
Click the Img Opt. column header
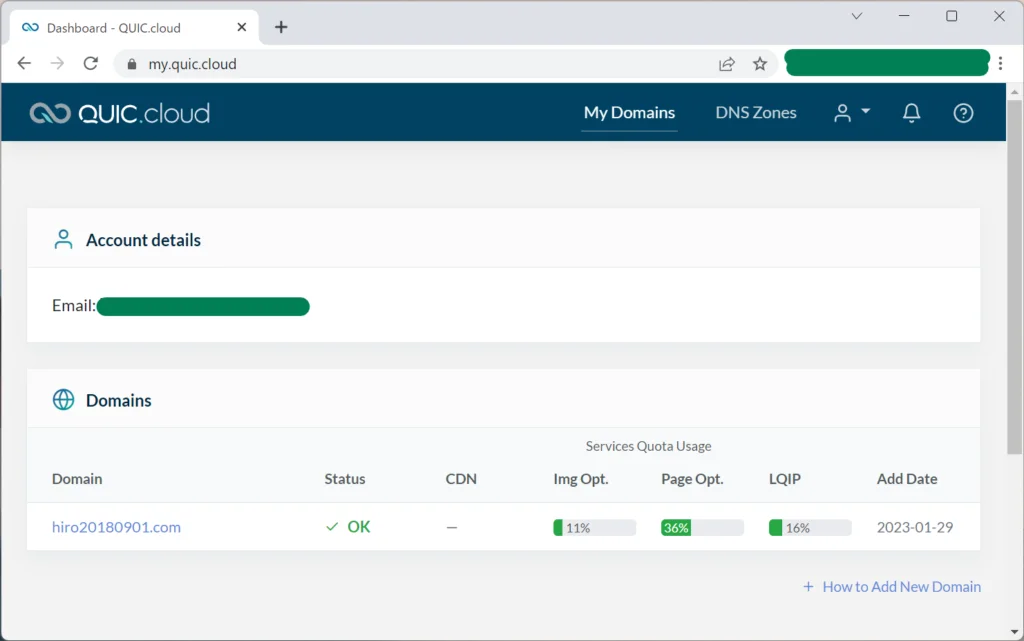[581, 479]
